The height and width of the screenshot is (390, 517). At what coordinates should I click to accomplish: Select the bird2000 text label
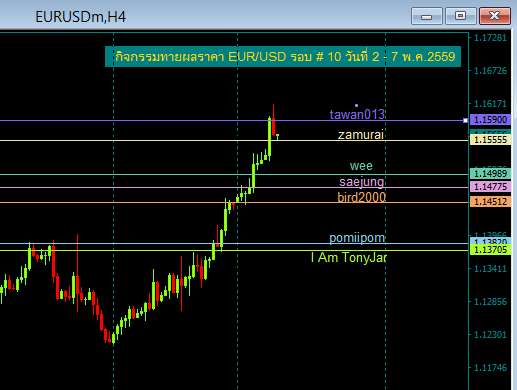(x=361, y=197)
